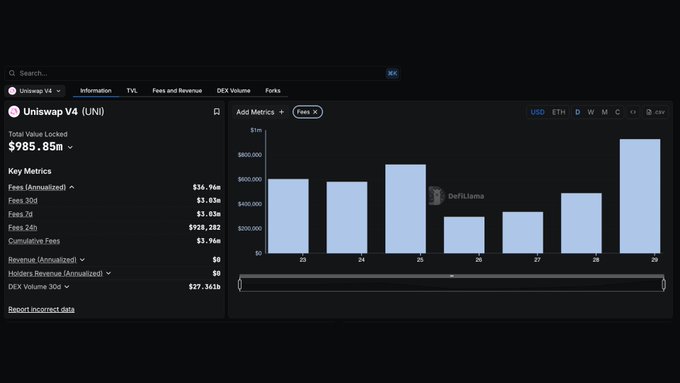The height and width of the screenshot is (383, 680).
Task: Click the Report incorrect data link
Action: click(x=41, y=309)
